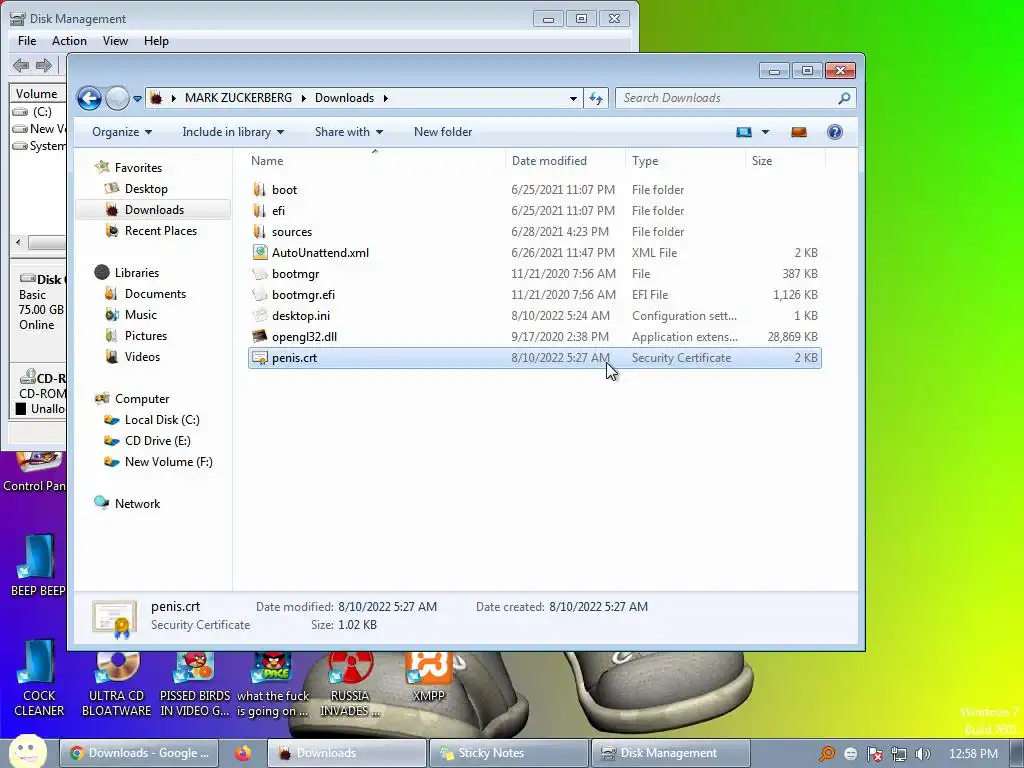
Task: Open the Documents library
Action: point(155,294)
